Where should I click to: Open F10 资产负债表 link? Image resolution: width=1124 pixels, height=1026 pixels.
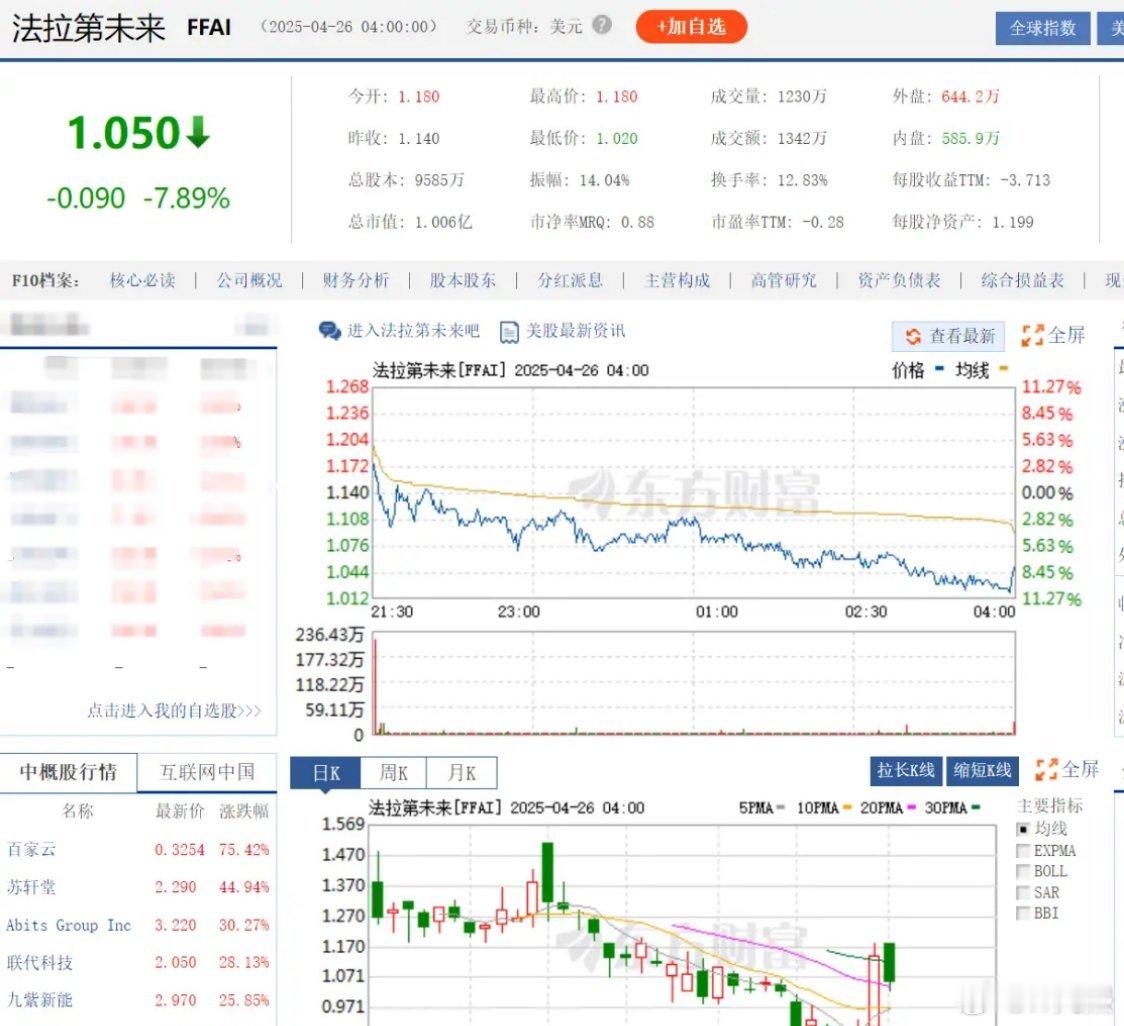[x=899, y=280]
